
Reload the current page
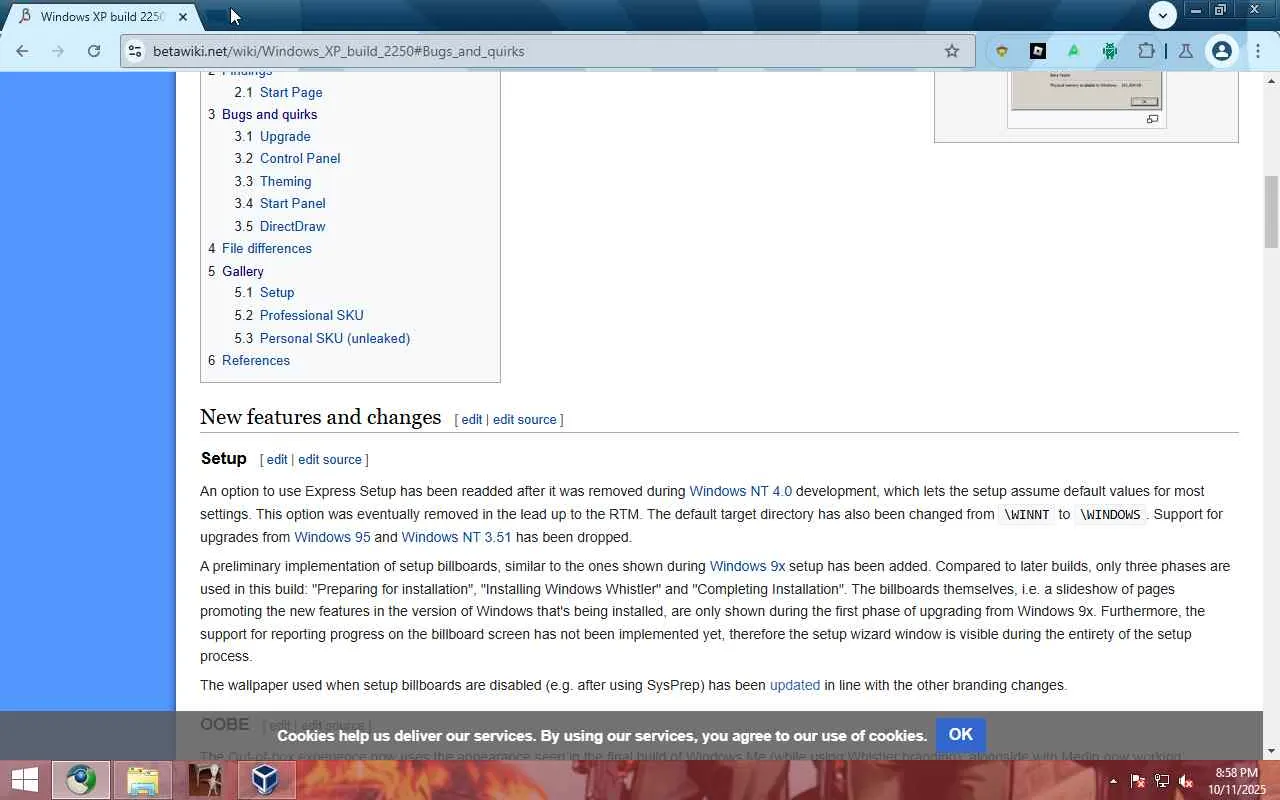(x=94, y=51)
